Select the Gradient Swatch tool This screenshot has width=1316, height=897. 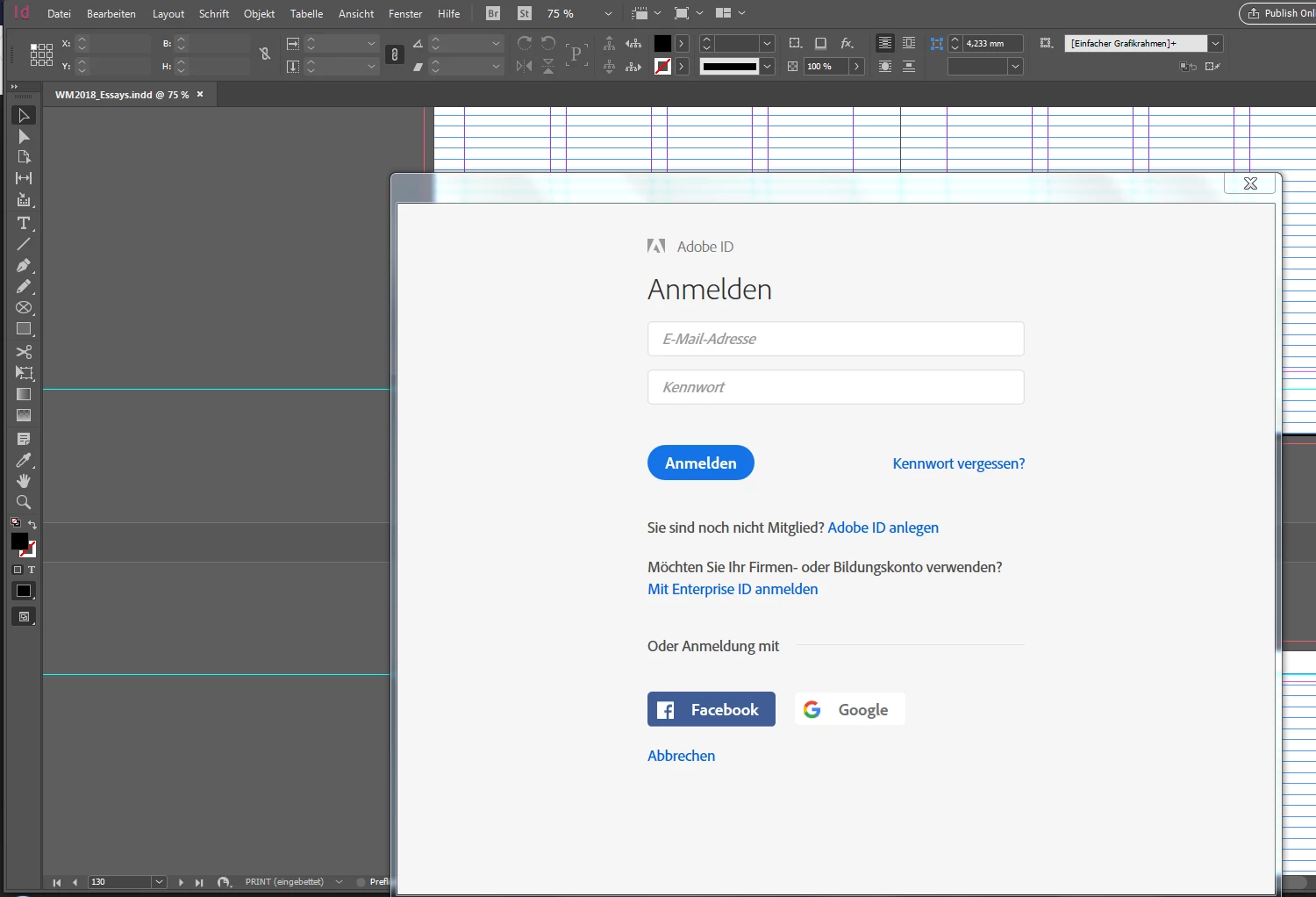point(24,394)
